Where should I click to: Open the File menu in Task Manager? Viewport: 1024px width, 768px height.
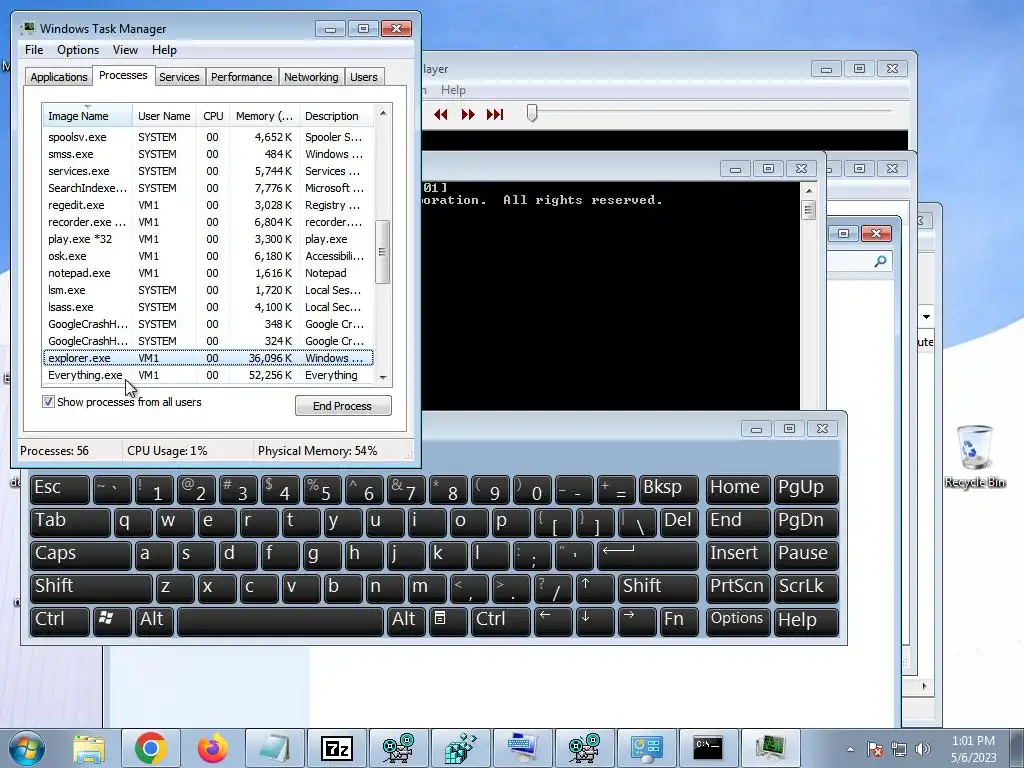34,50
